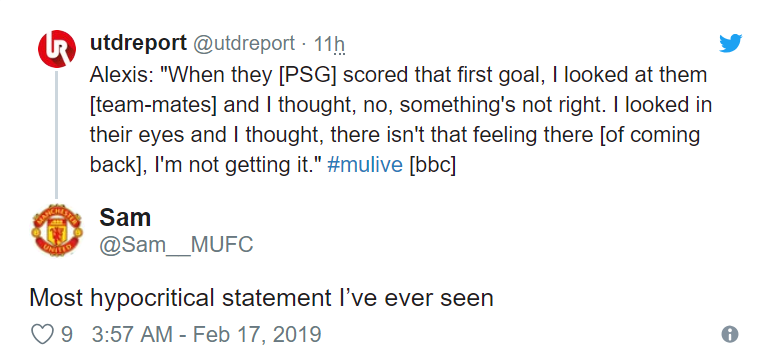Like the tweet with the heart icon
Screen dimensions: 770x360
coord(42,334)
